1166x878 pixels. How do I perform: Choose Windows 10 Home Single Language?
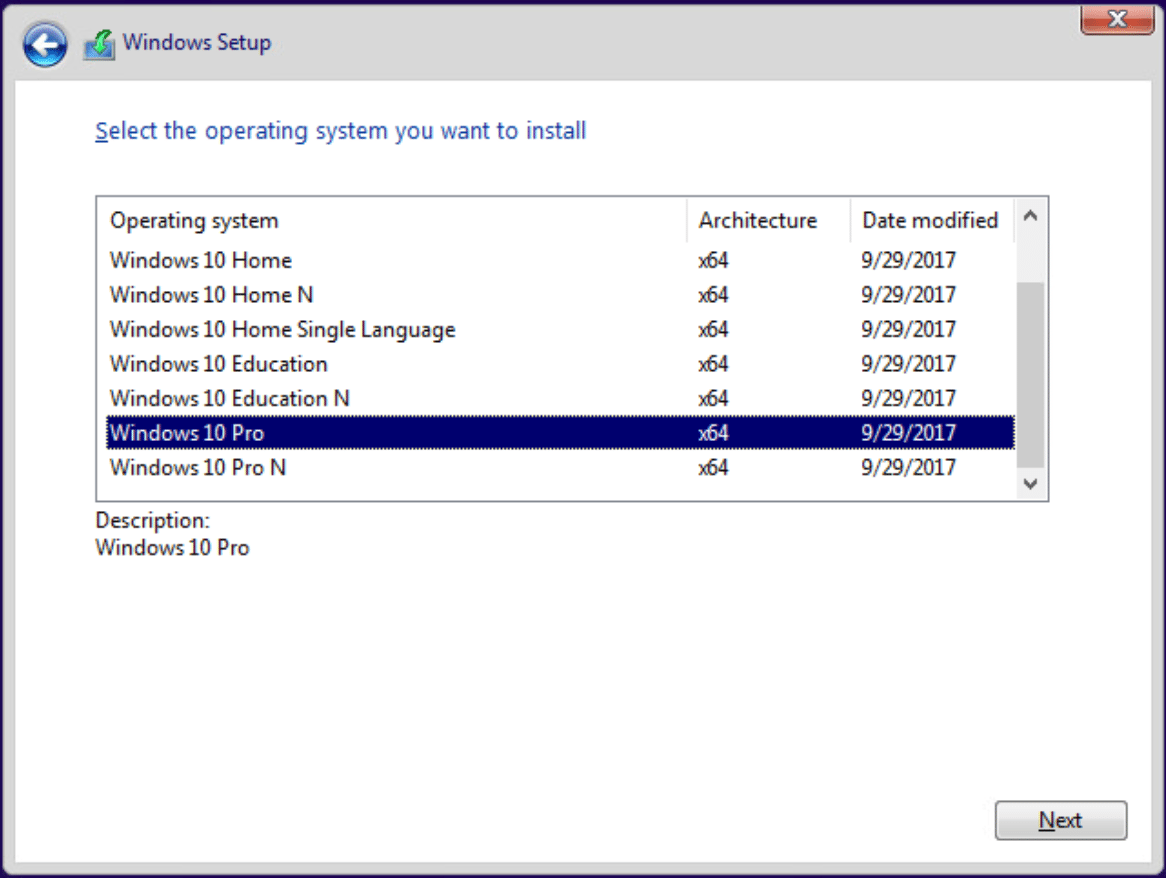tap(282, 329)
